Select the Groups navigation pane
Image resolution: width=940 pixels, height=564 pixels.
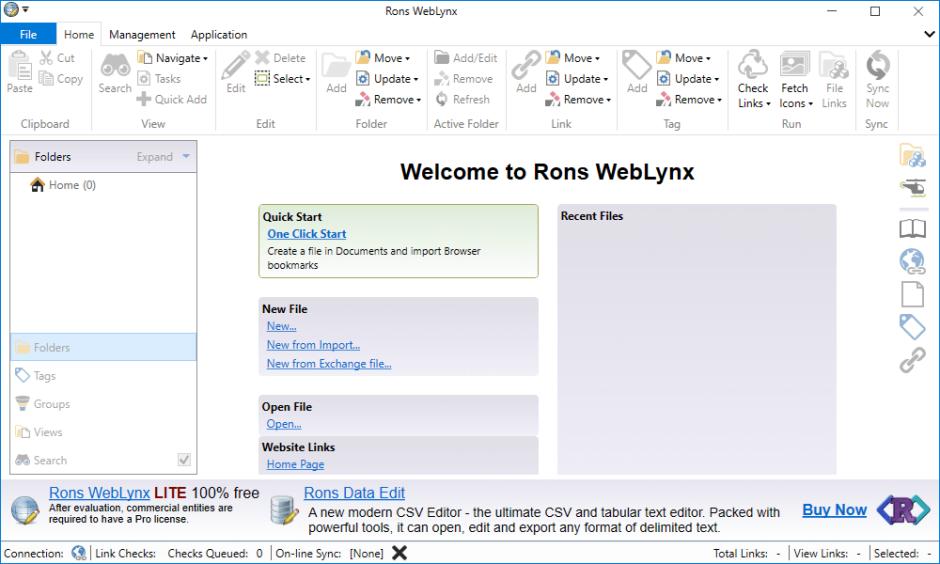click(103, 403)
